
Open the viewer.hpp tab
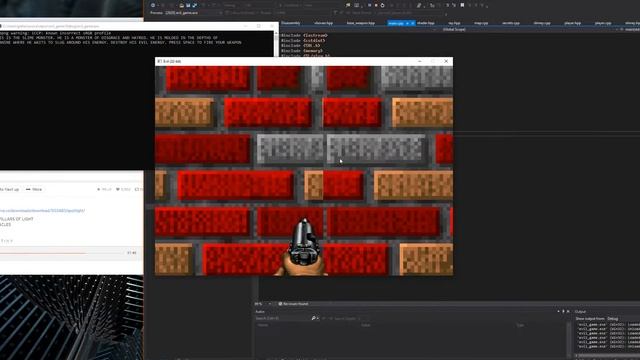[x=324, y=23]
